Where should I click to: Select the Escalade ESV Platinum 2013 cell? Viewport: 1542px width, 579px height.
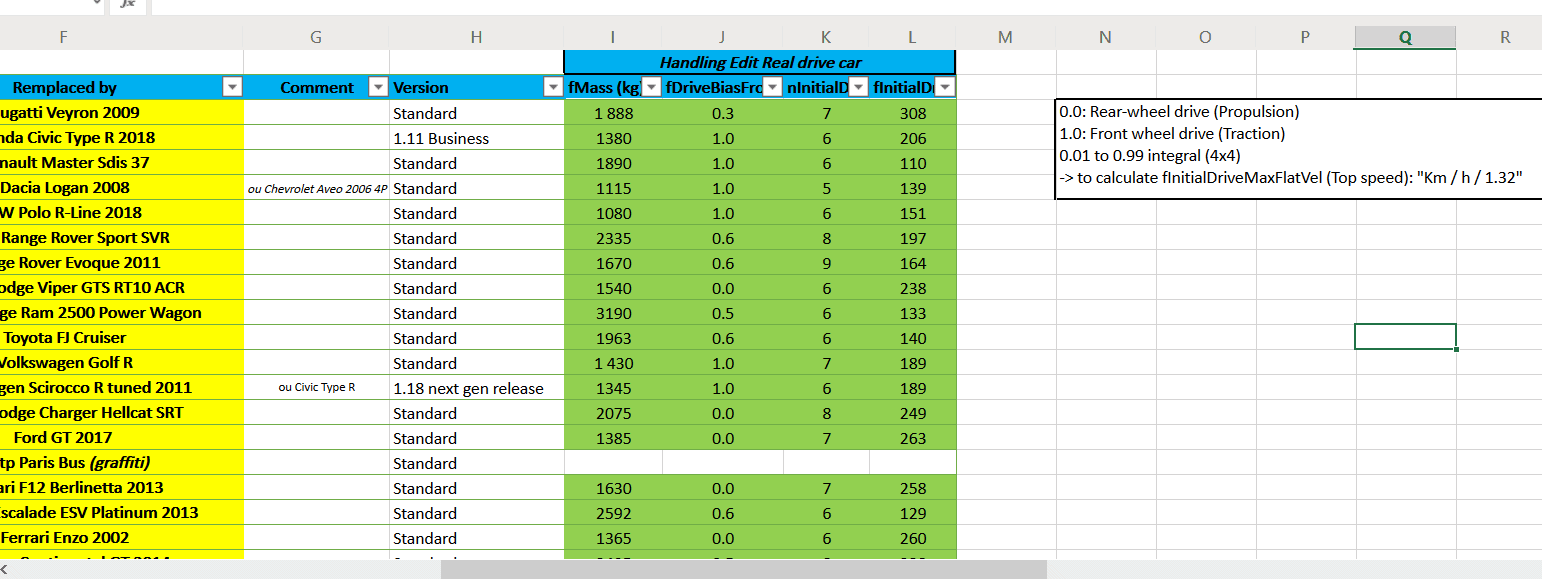[121, 513]
